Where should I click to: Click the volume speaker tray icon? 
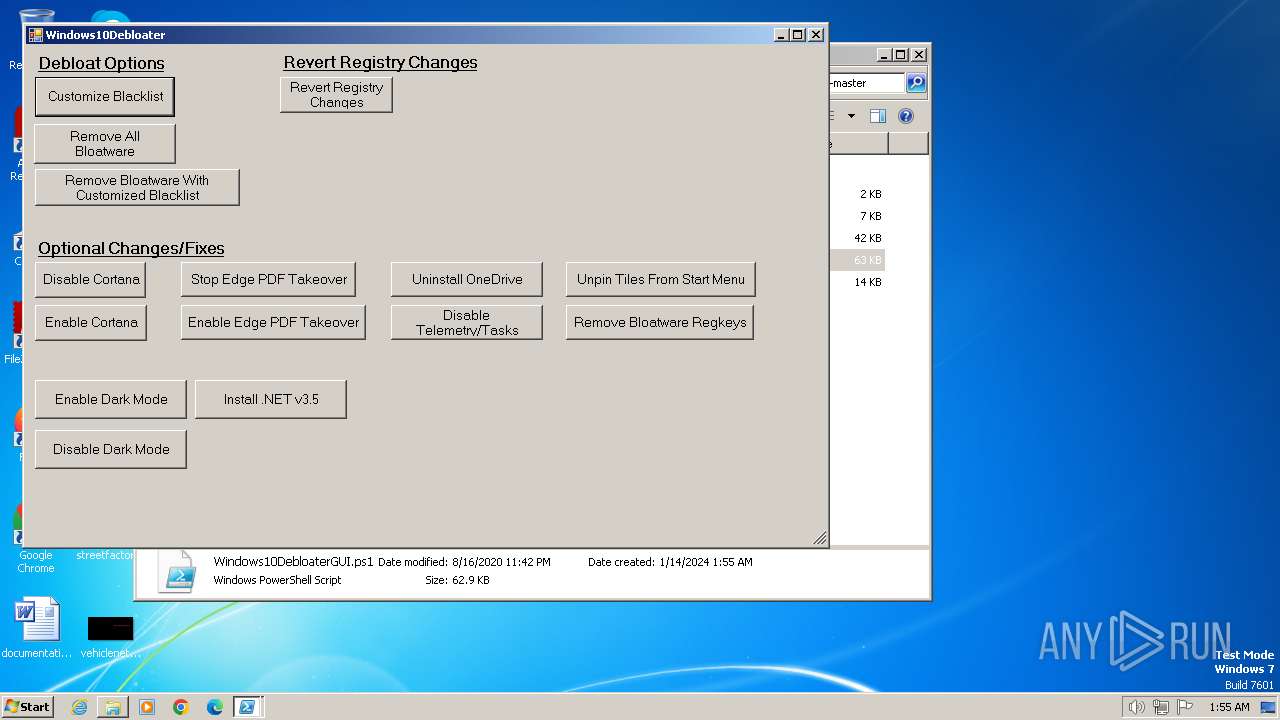click(1136, 707)
